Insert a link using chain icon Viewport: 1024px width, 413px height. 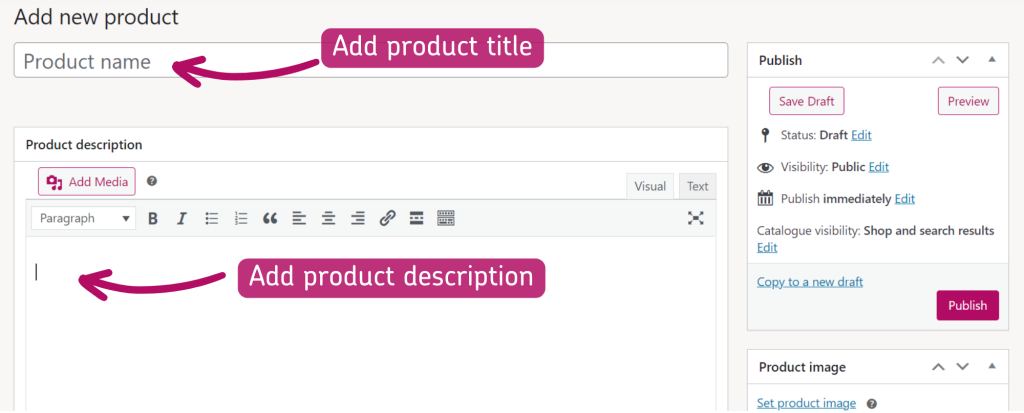tap(387, 218)
